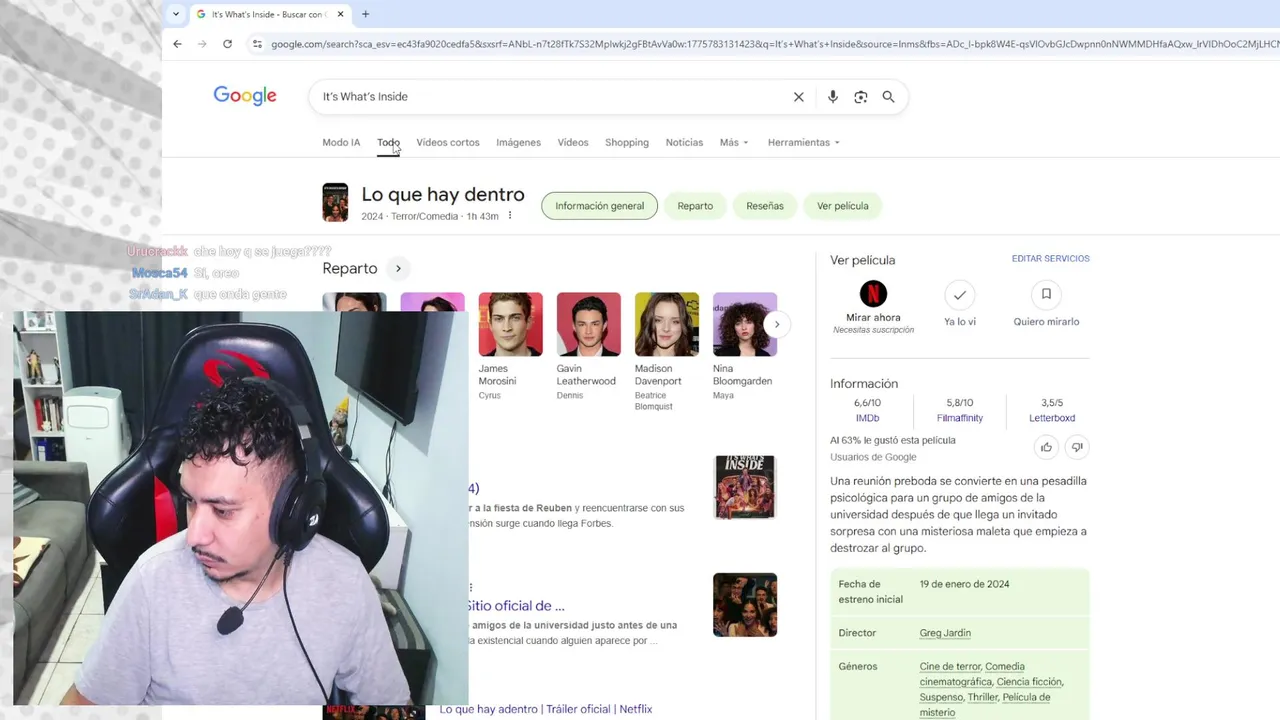Select the Reparto chip
Viewport: 1280px width, 720px height.
[x=695, y=206]
